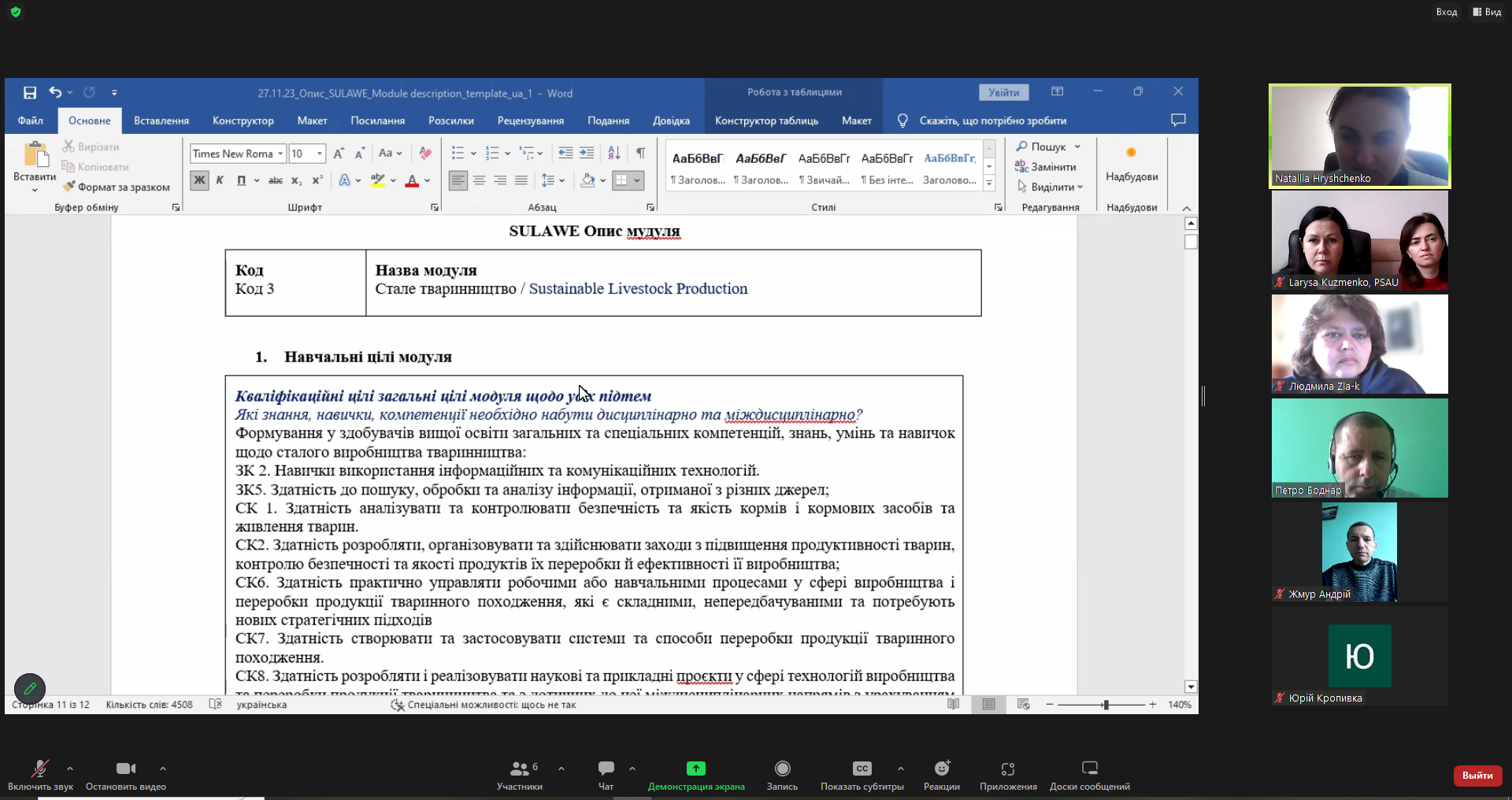Toggle paragraph marks ¶ display
Viewport: 1512px width, 800px height.
640,154
